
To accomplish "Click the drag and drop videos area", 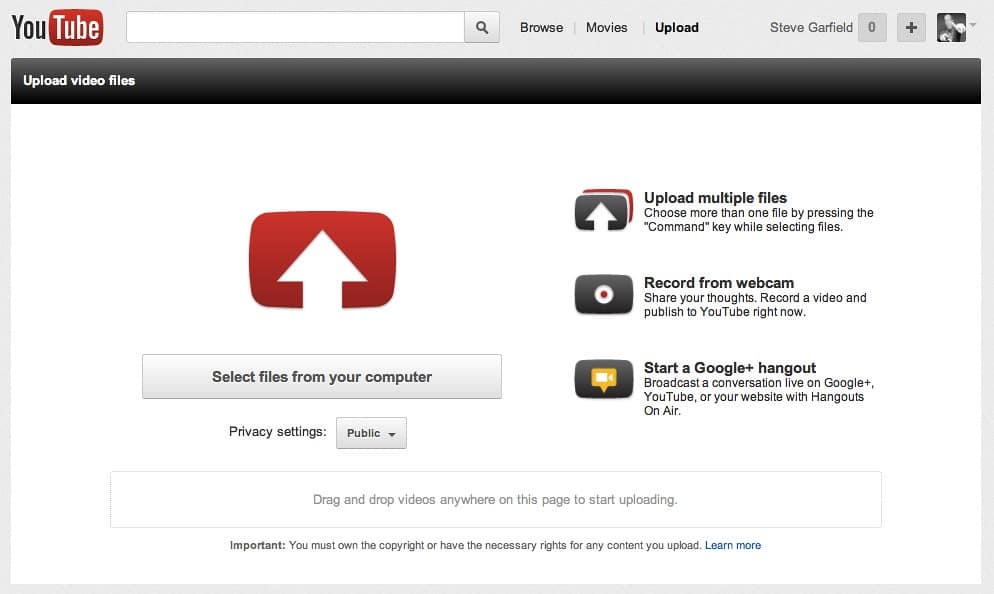I will click(x=496, y=500).
